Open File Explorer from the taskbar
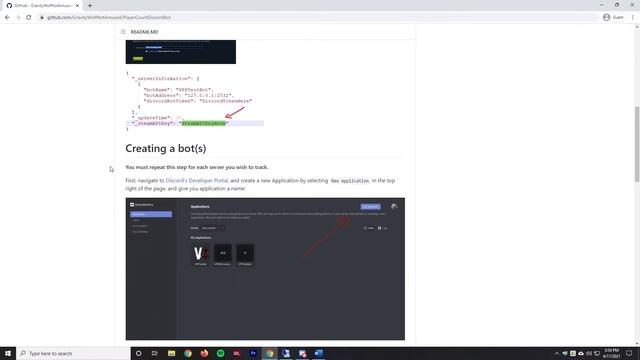The image size is (640, 360). pyautogui.click(x=171, y=353)
